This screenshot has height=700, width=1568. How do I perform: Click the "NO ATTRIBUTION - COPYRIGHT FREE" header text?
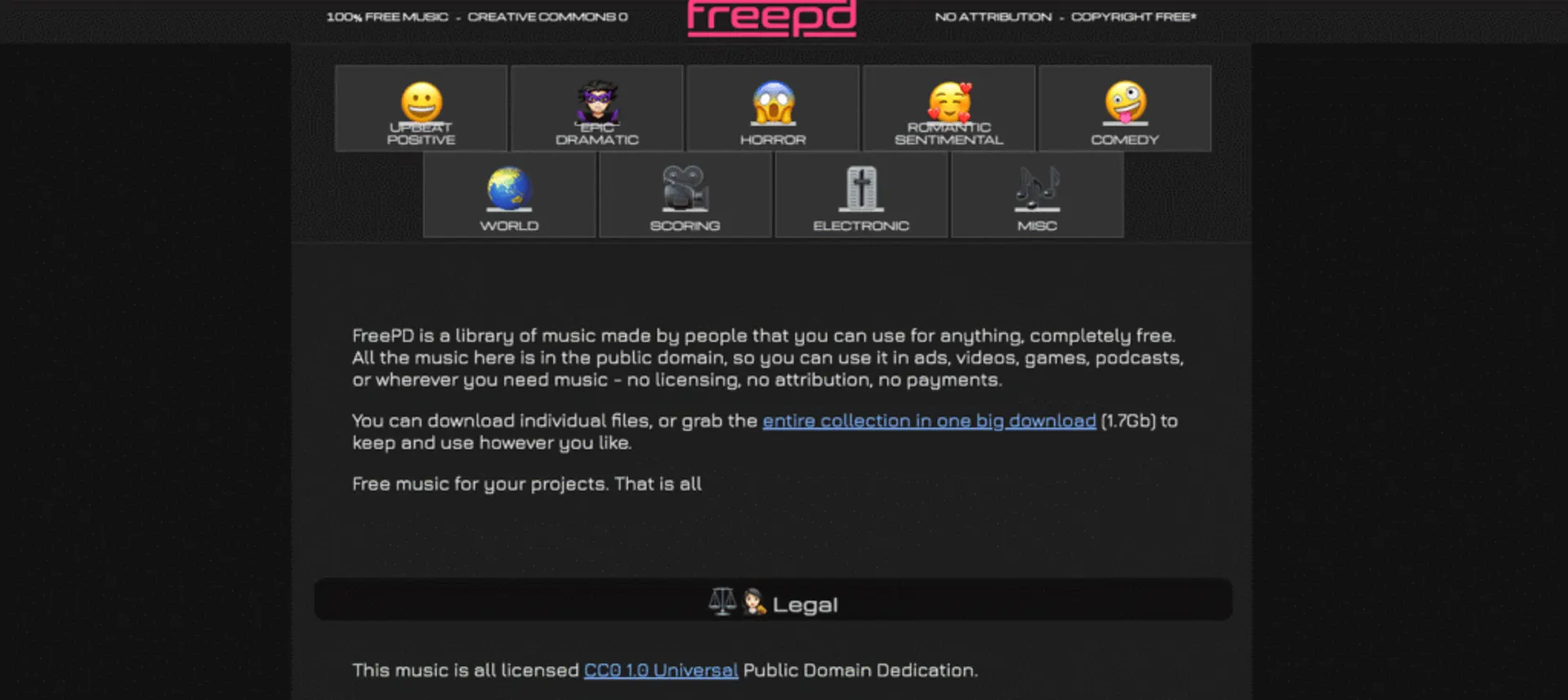tap(1065, 17)
